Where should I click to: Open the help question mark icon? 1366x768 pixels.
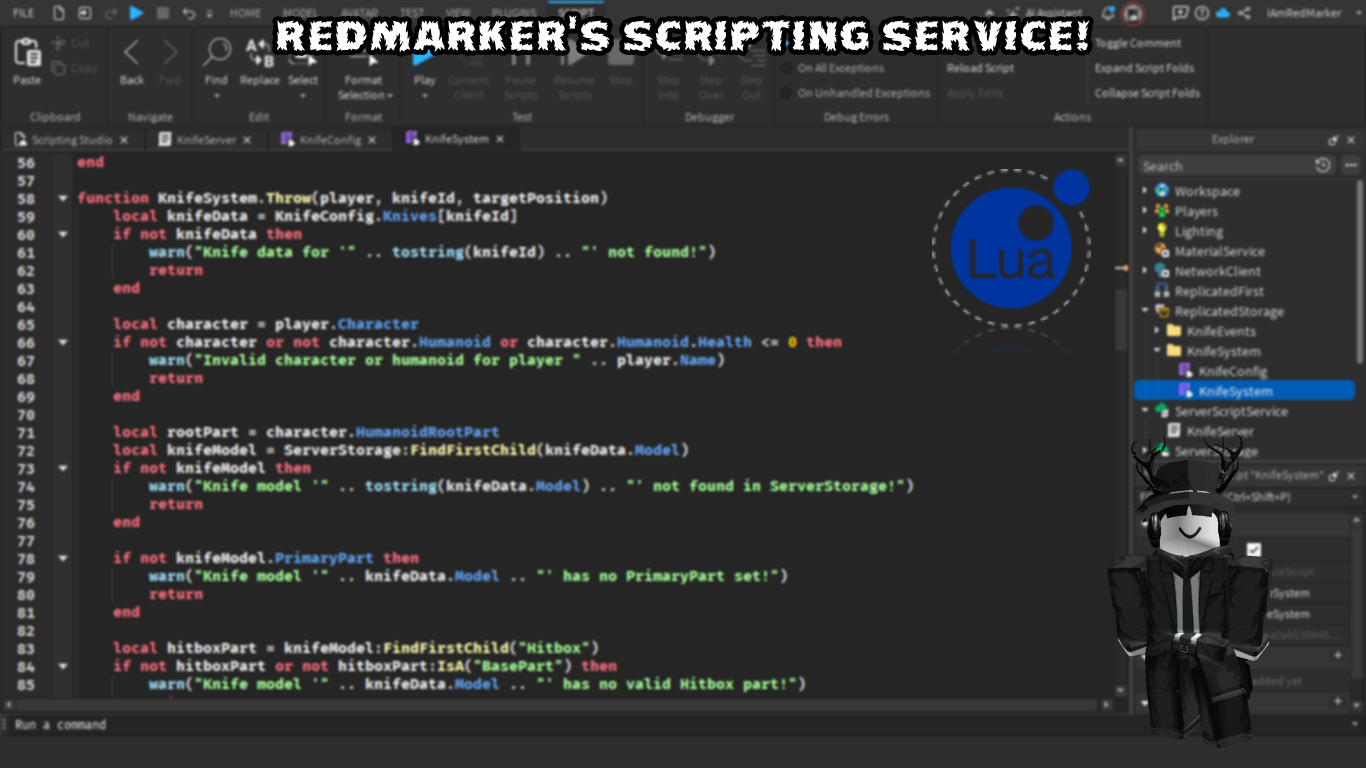point(1201,13)
